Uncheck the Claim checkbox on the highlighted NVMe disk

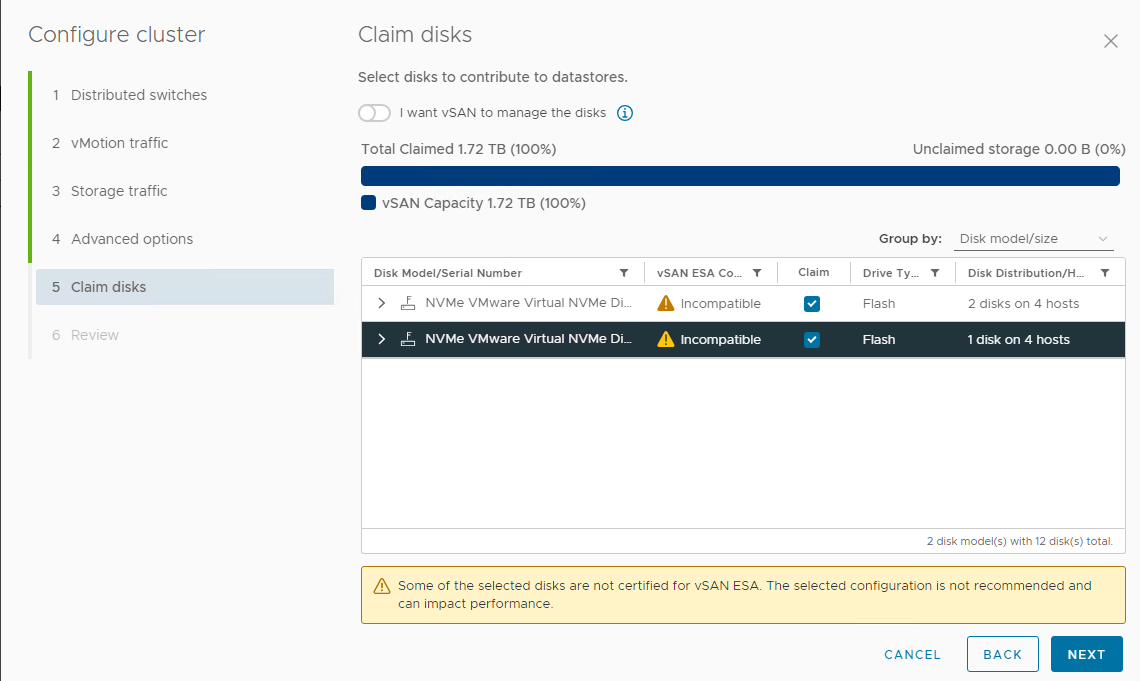click(x=812, y=339)
